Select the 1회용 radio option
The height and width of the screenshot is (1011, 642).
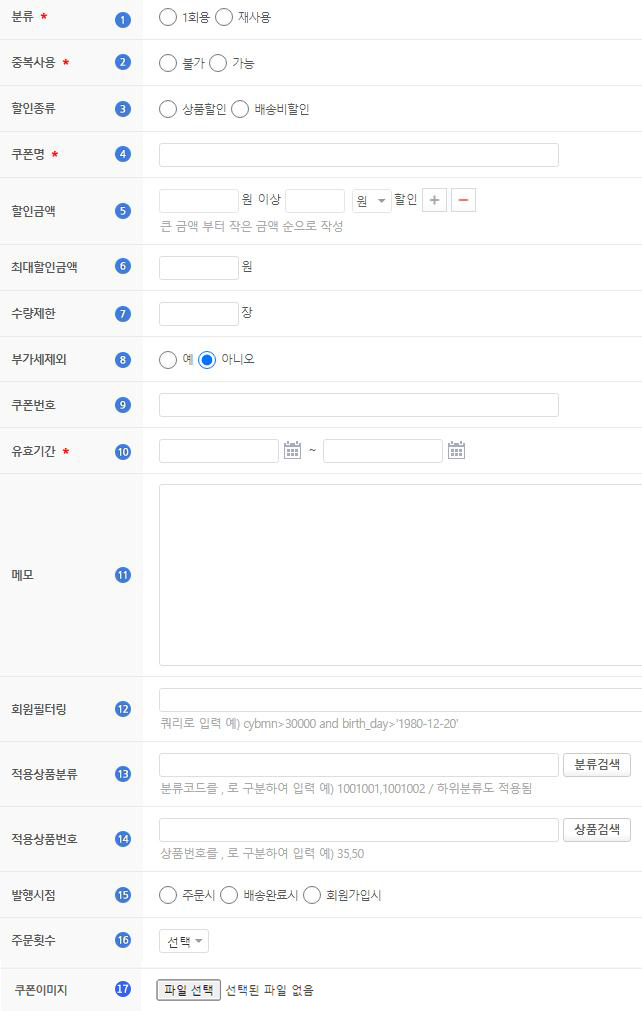168,18
